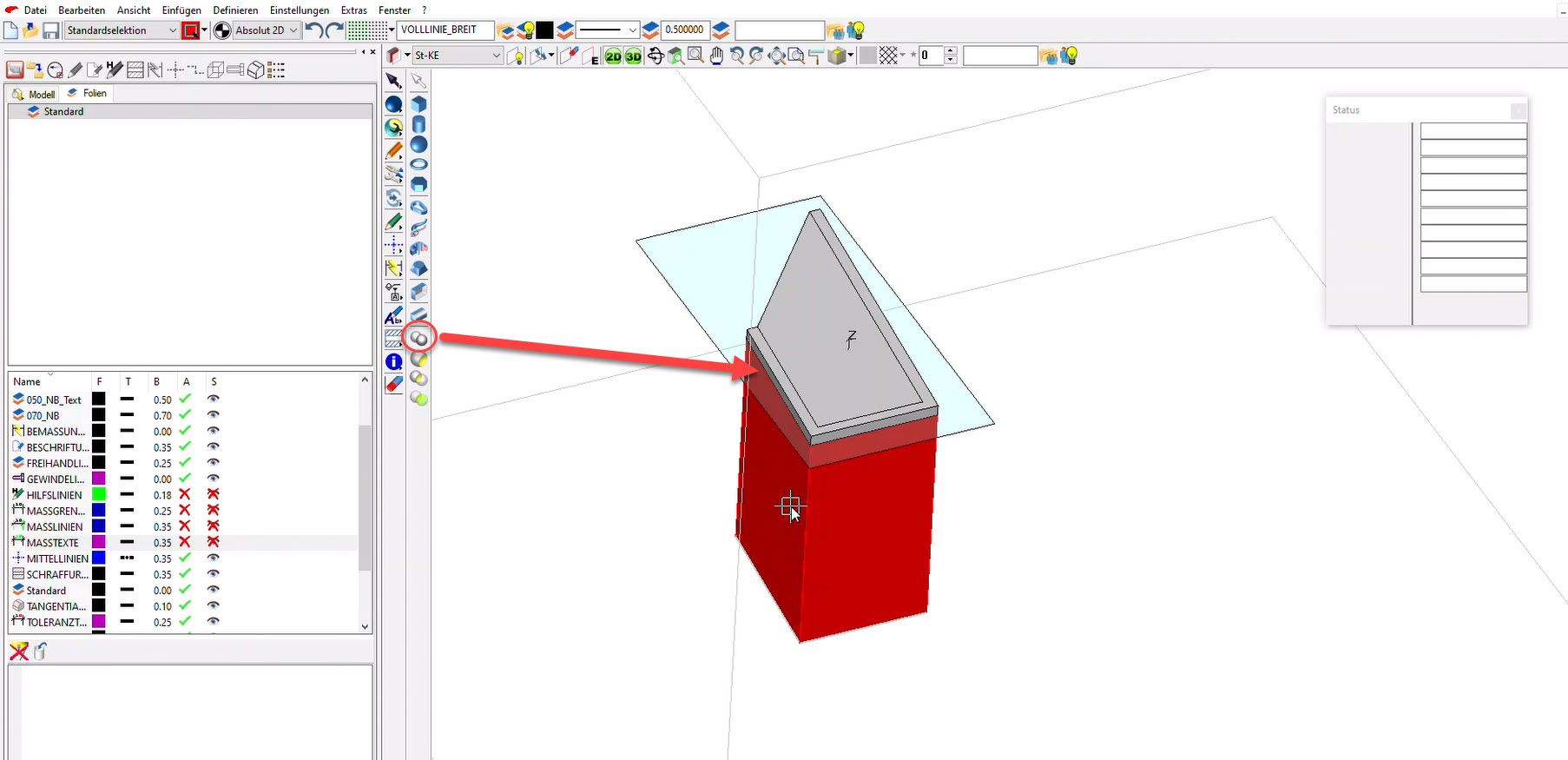Open a file with the folder icon
The width and height of the screenshot is (1568, 760).
[30, 30]
